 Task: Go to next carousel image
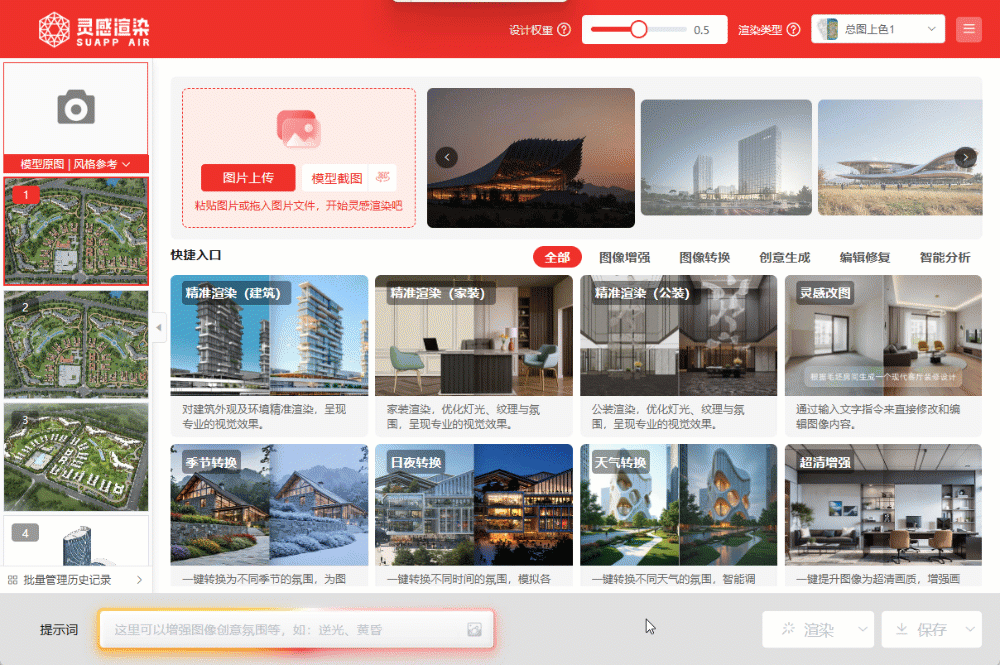pos(965,157)
